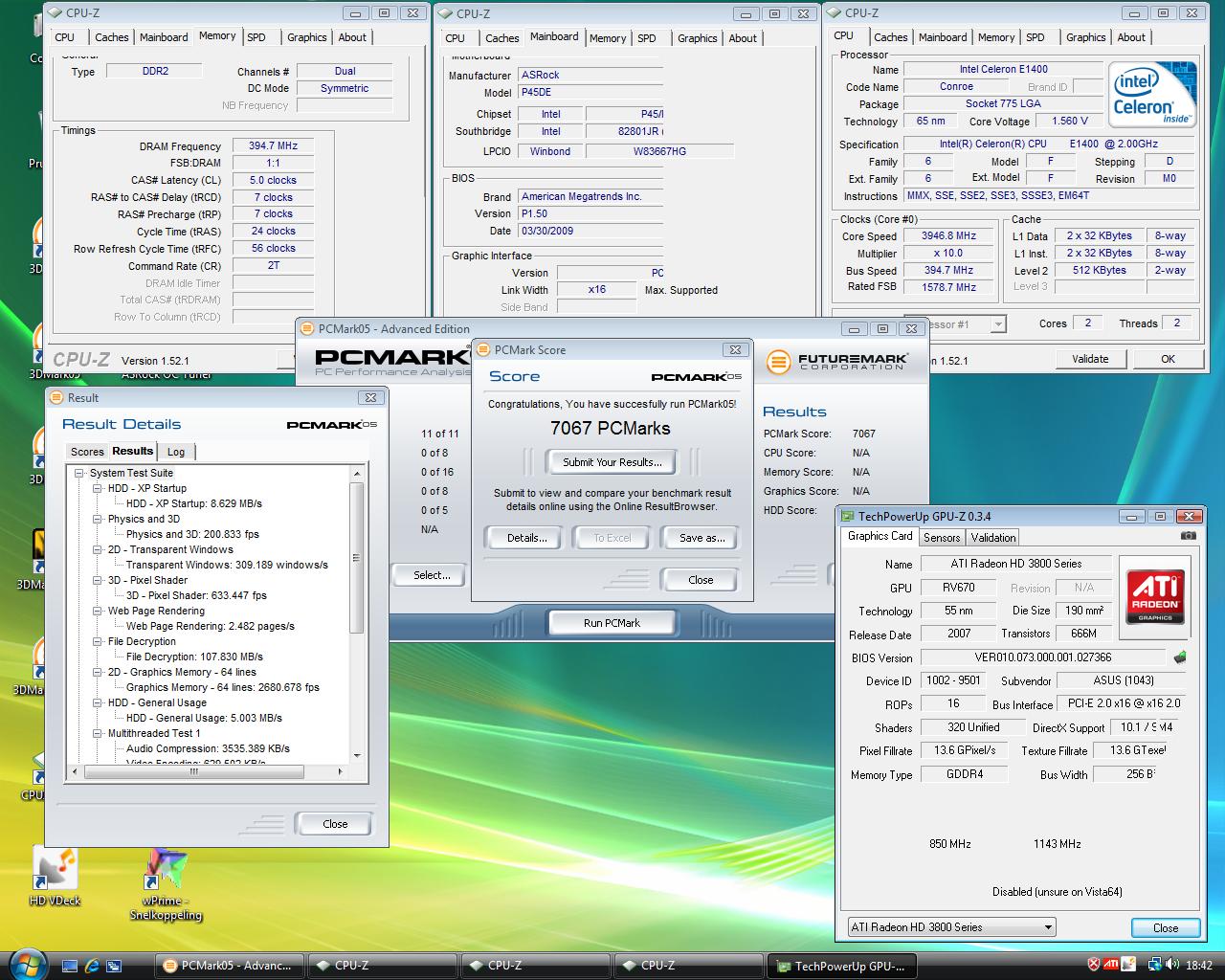This screenshot has height=980, width=1225.
Task: Click the GPU-Z BIOS Version field
Action: pyautogui.click(x=1043, y=657)
